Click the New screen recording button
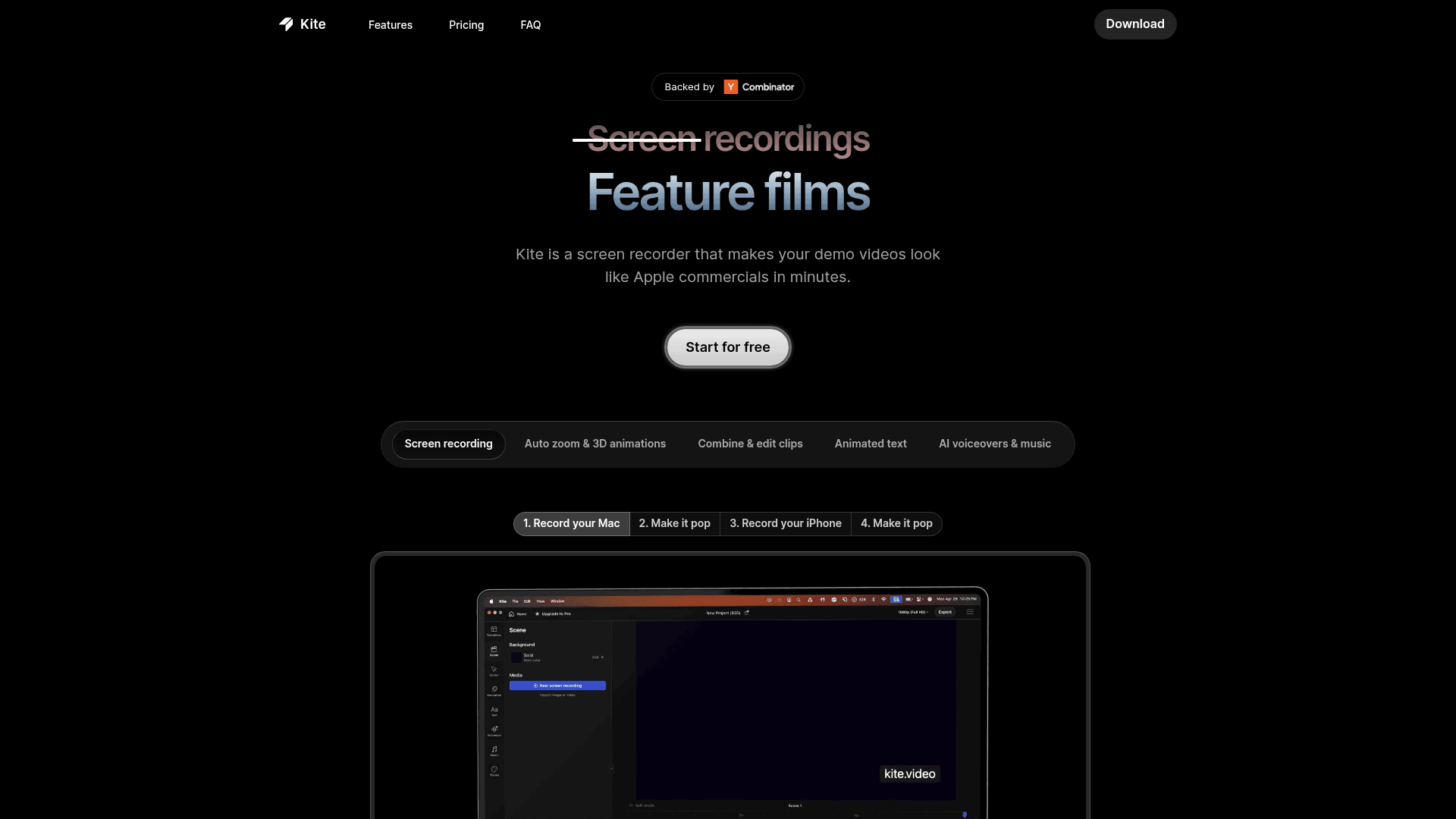This screenshot has width=1456, height=819. pyautogui.click(x=557, y=686)
